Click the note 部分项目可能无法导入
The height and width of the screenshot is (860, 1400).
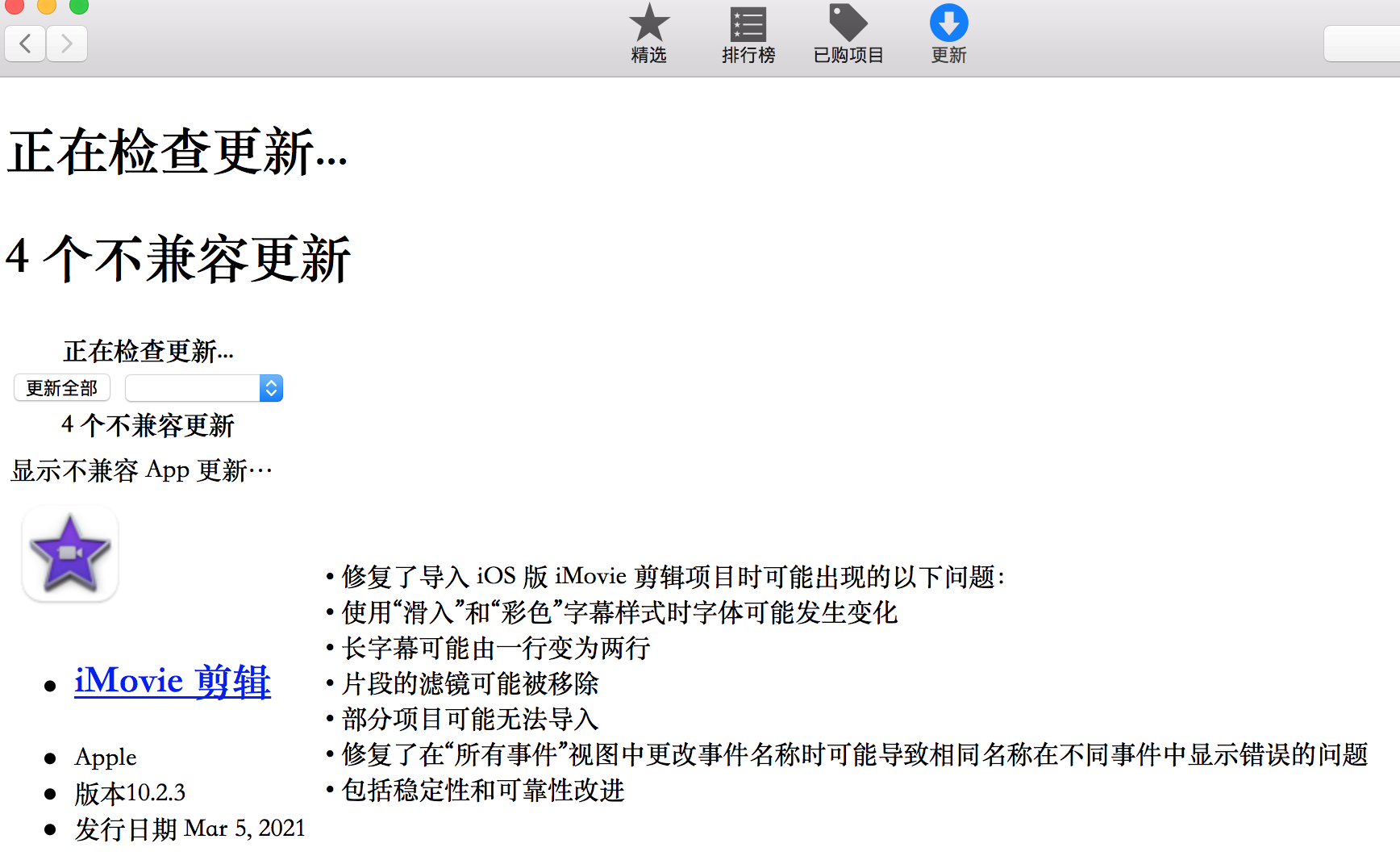click(462, 718)
